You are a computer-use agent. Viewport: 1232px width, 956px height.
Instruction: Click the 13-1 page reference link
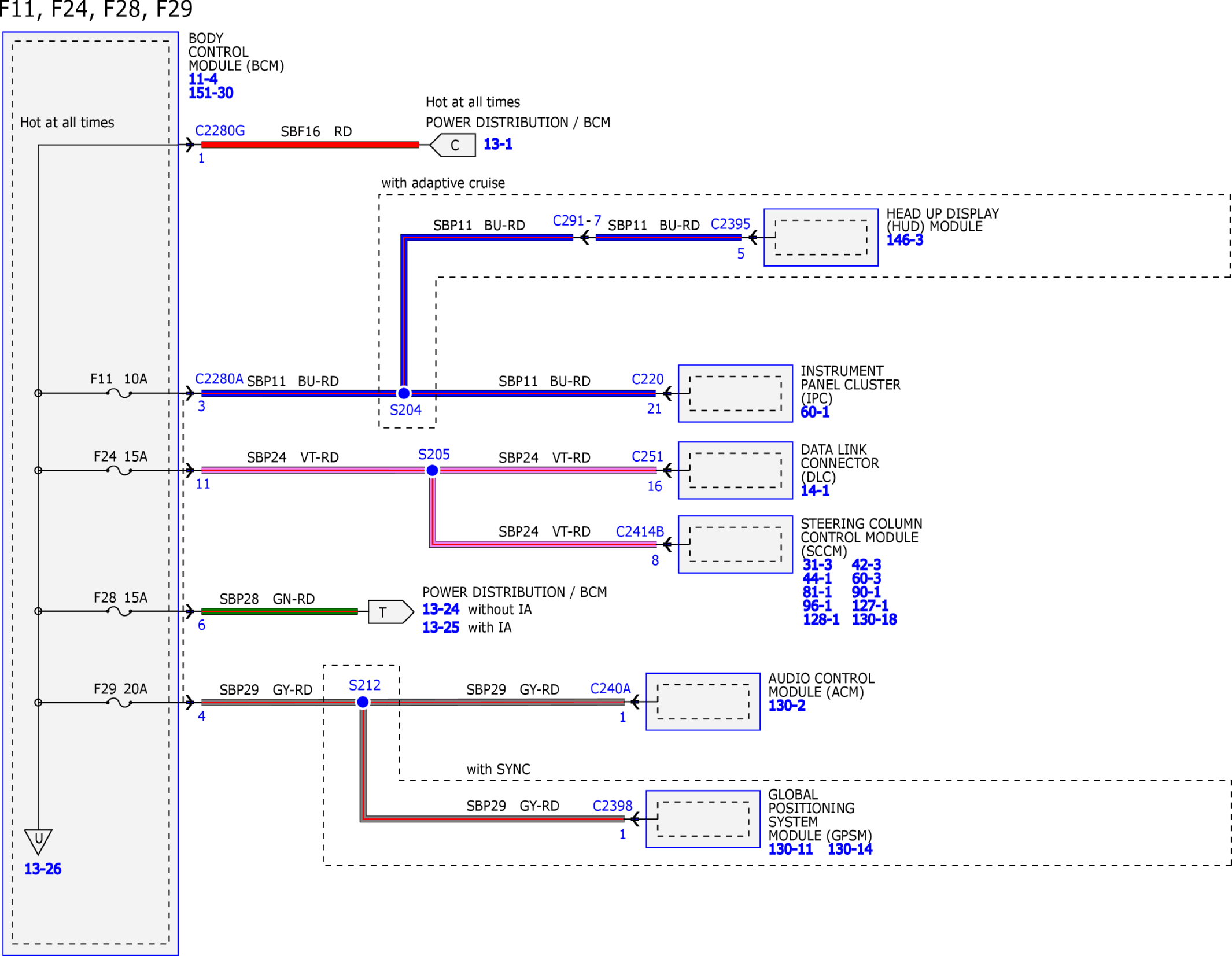(498, 144)
